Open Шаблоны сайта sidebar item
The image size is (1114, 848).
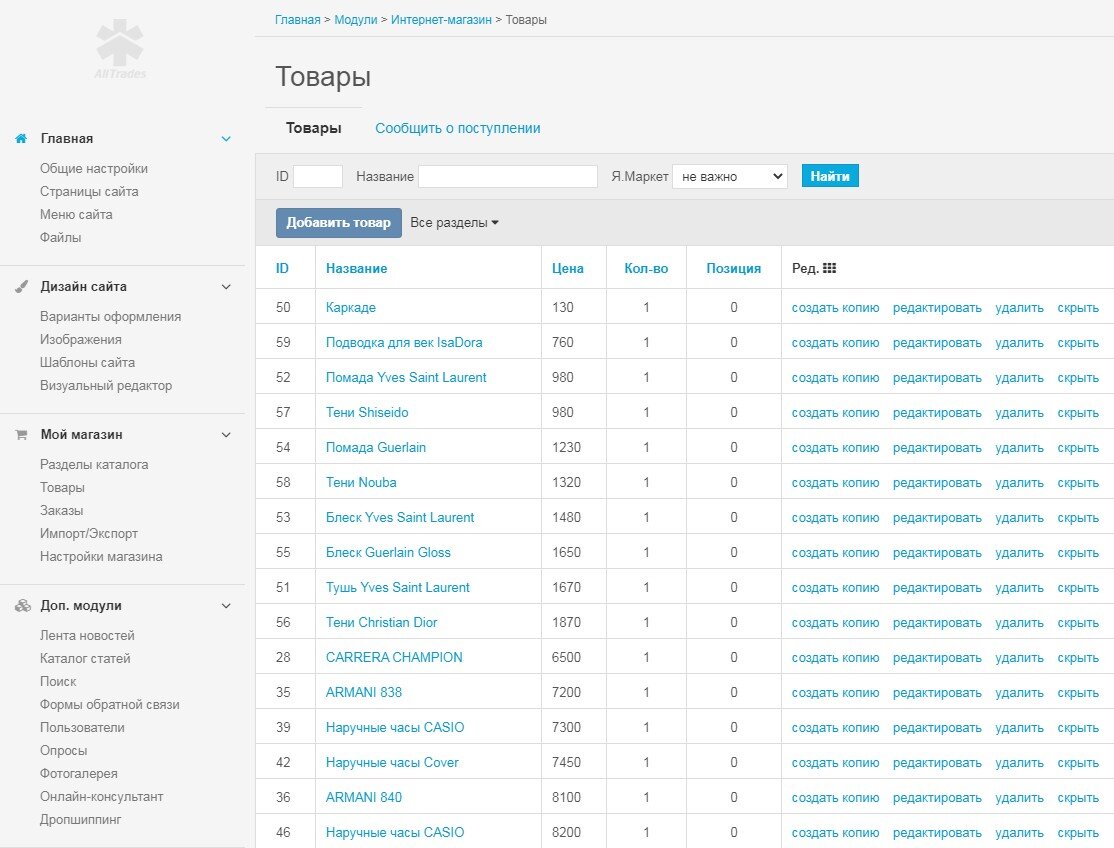(87, 362)
